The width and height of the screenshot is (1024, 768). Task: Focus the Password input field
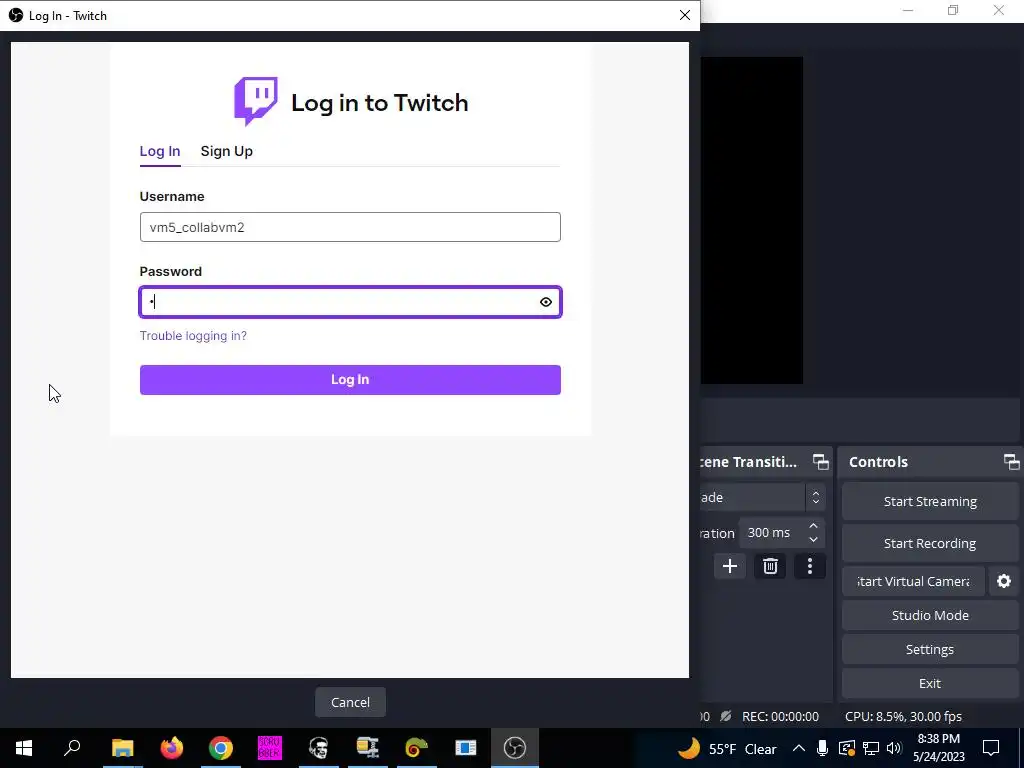pos(350,302)
